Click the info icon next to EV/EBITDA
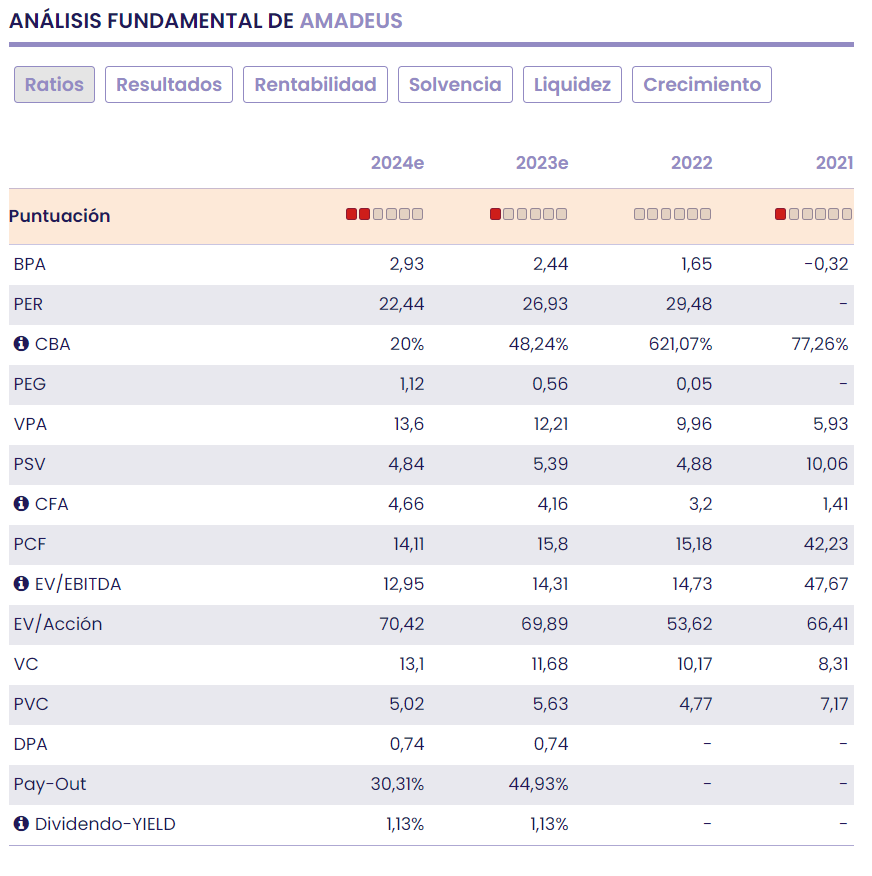The height and width of the screenshot is (876, 872). [x=21, y=584]
